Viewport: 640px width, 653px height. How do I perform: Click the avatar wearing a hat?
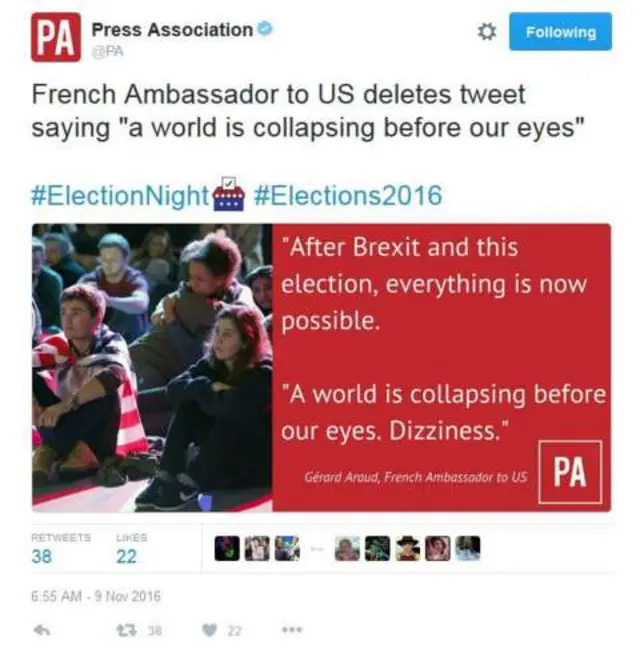407,548
